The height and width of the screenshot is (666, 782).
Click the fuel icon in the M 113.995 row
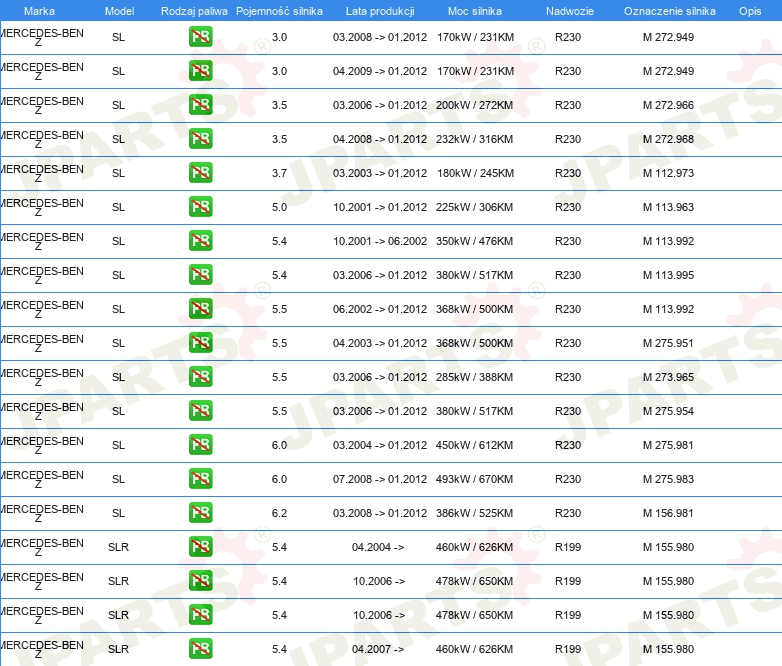coord(200,275)
